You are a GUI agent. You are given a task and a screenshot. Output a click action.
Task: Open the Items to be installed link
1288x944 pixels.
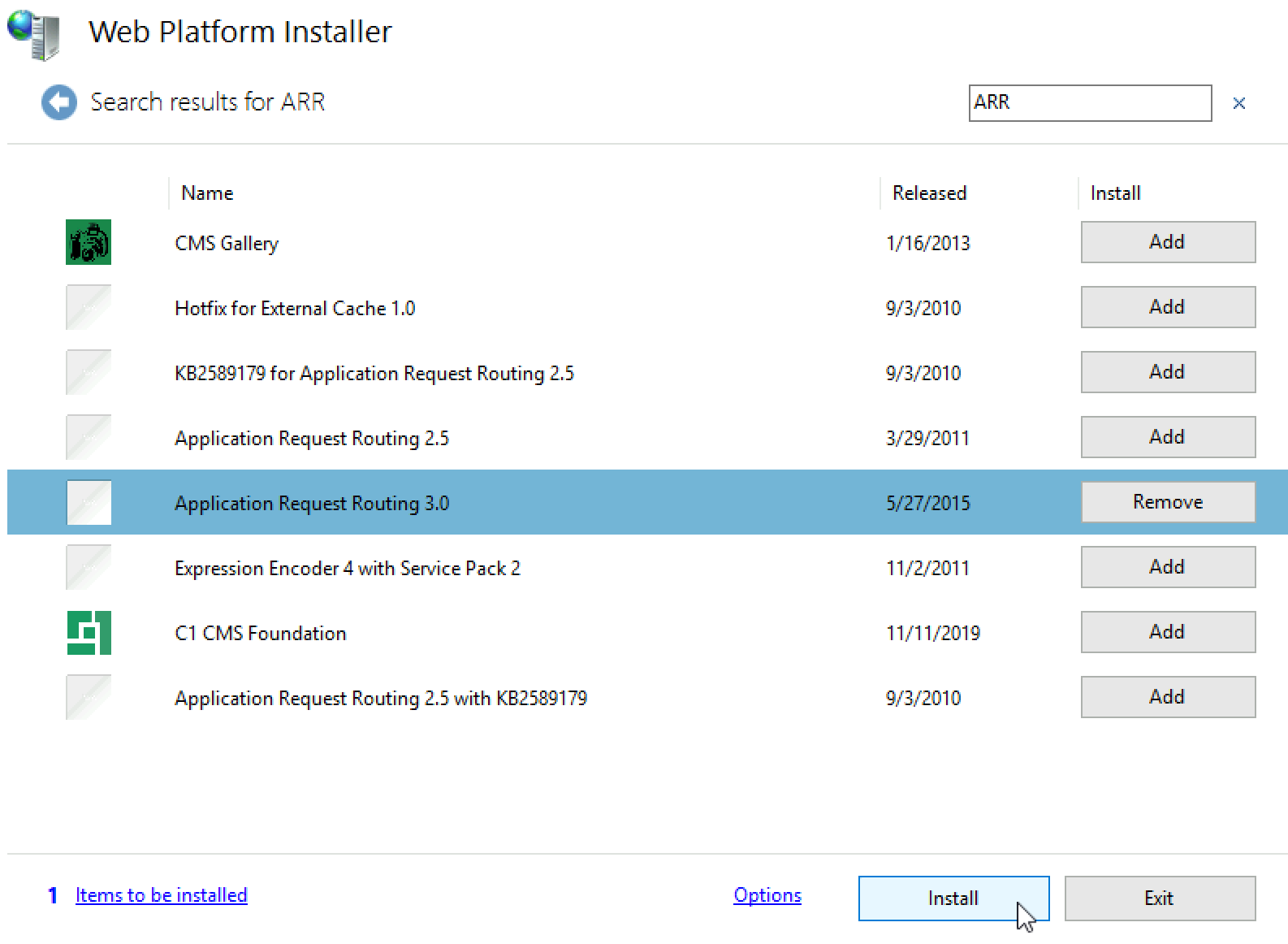tap(161, 895)
